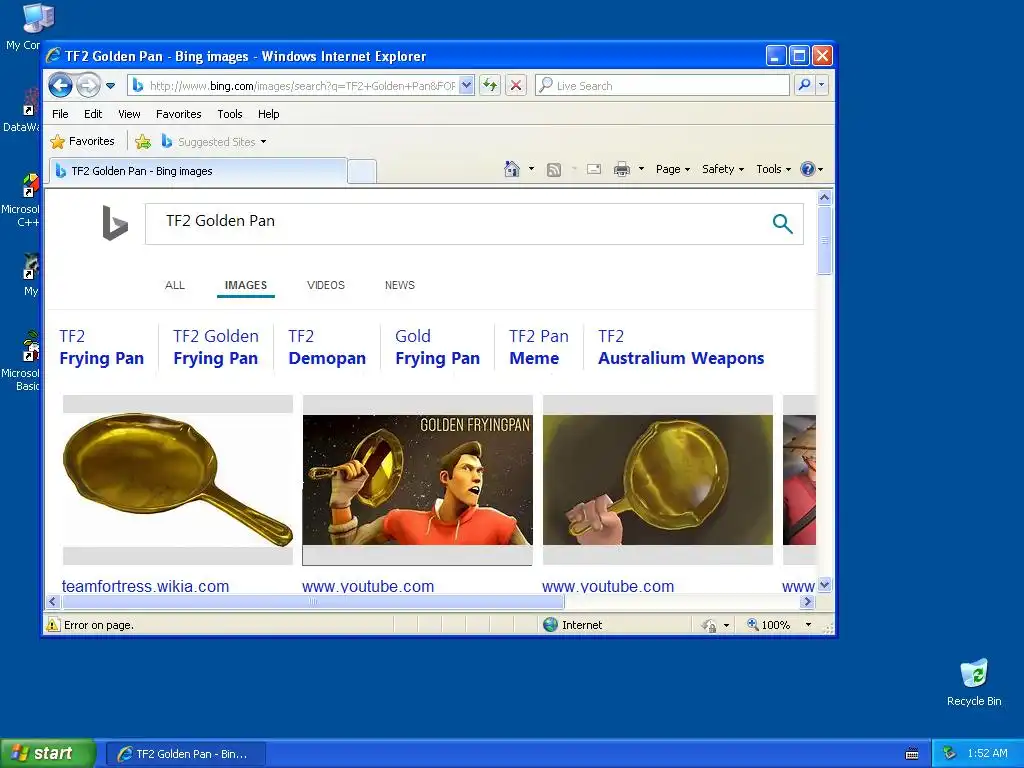Click the Gold Frying Pan suggestion
1024x768 pixels.
[438, 347]
